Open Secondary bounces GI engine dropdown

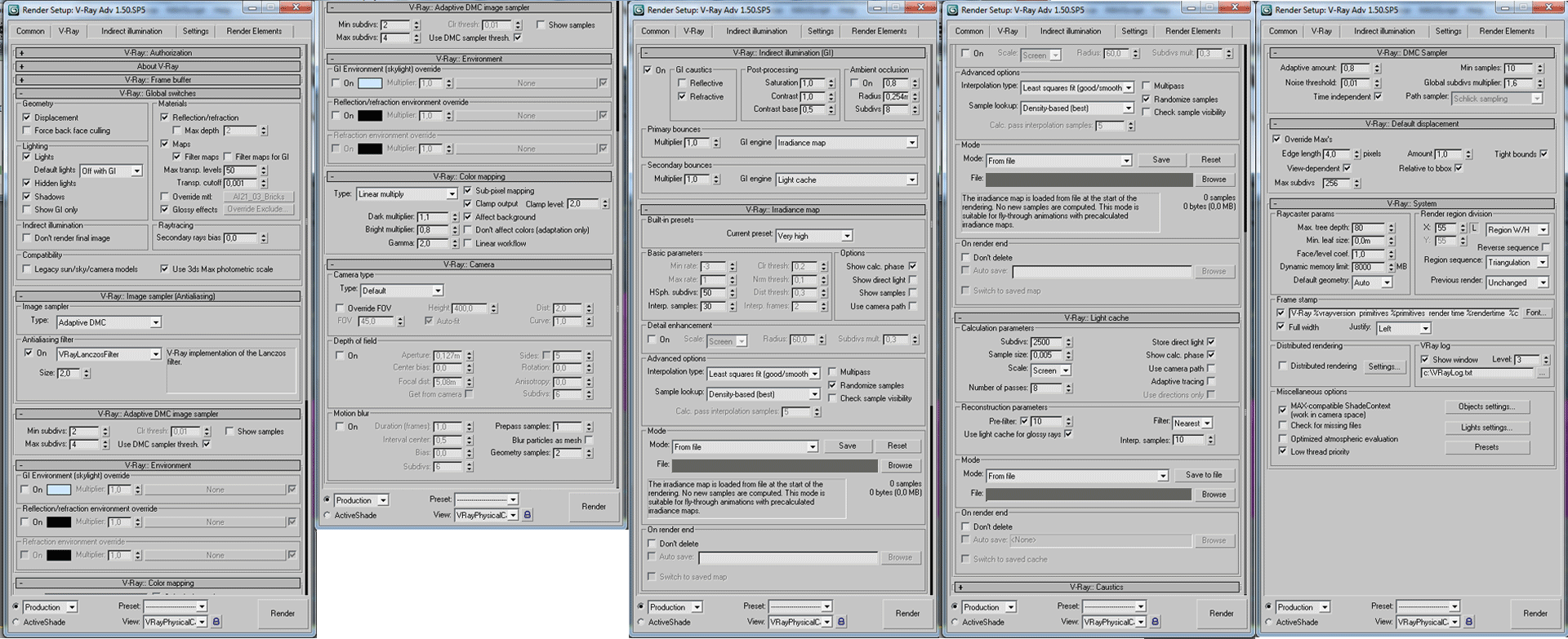click(846, 180)
